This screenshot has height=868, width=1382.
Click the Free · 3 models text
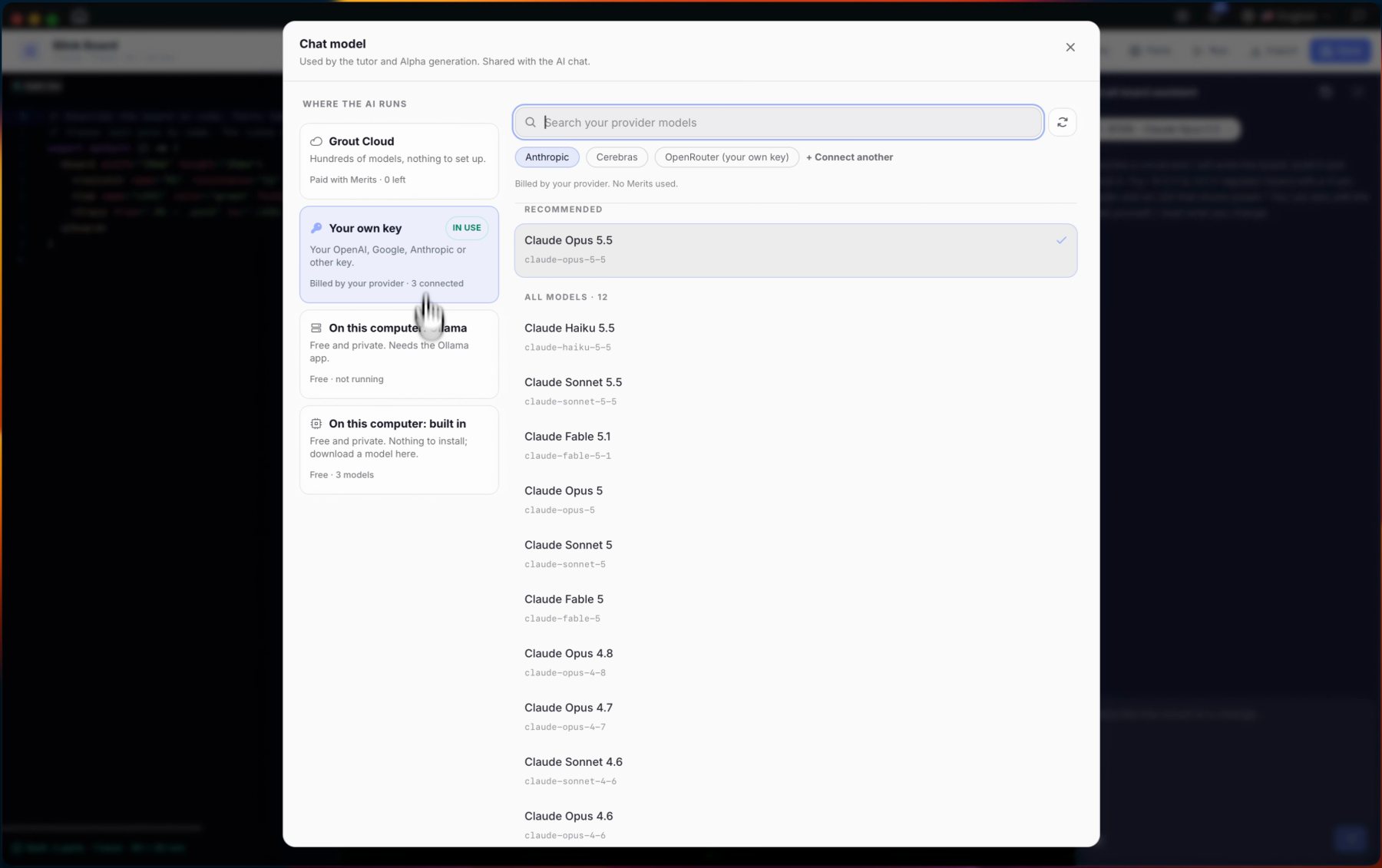coord(342,475)
